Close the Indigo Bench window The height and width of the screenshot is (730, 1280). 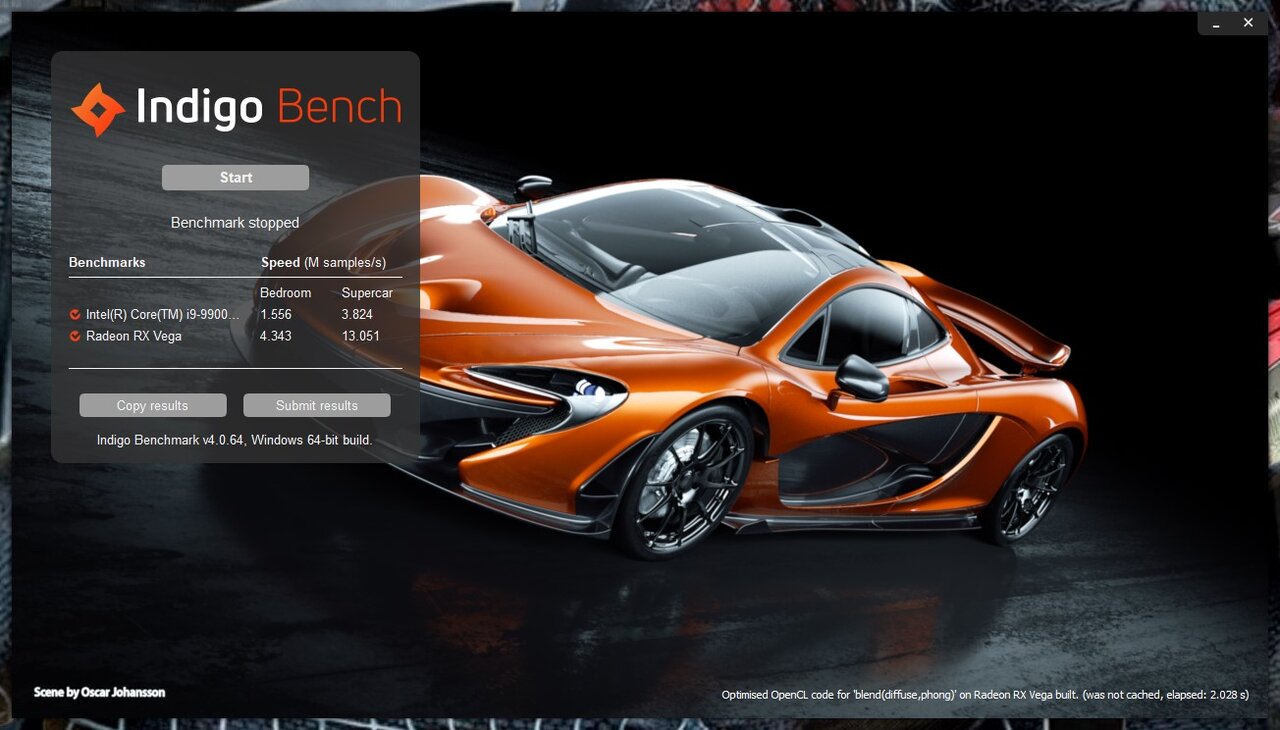pyautogui.click(x=1248, y=23)
